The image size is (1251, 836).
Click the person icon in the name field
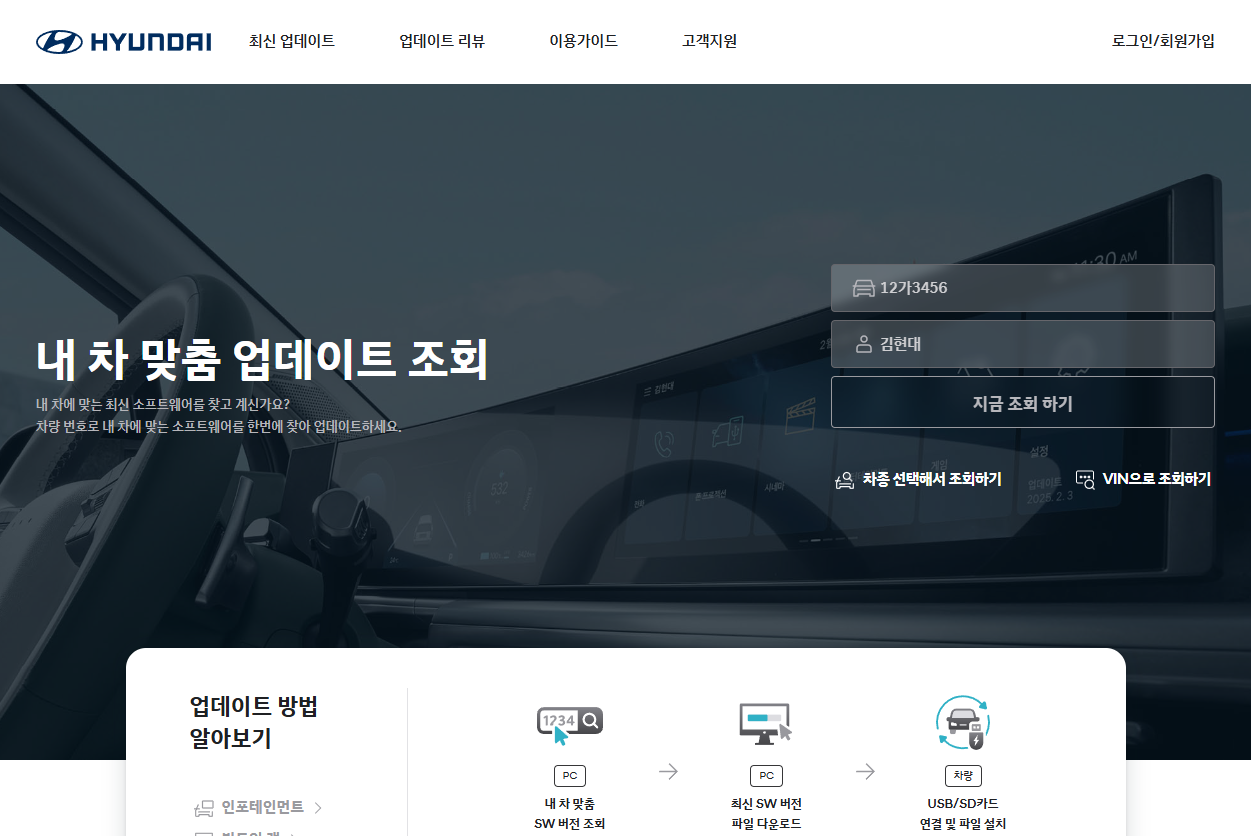tap(864, 343)
